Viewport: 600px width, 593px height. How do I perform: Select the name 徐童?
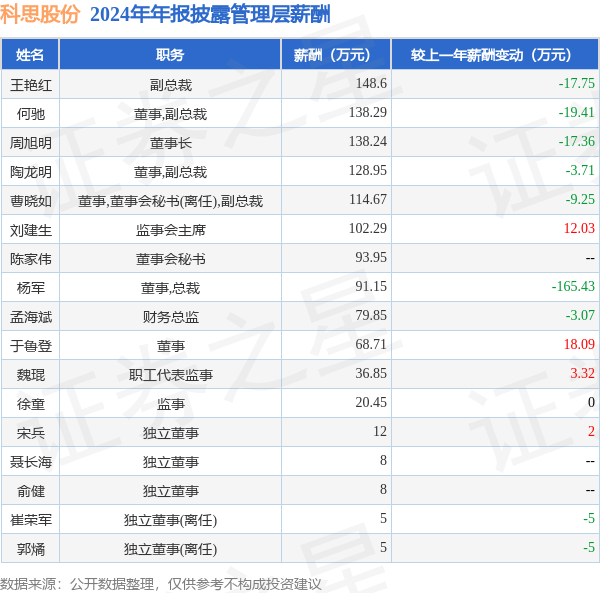31,404
